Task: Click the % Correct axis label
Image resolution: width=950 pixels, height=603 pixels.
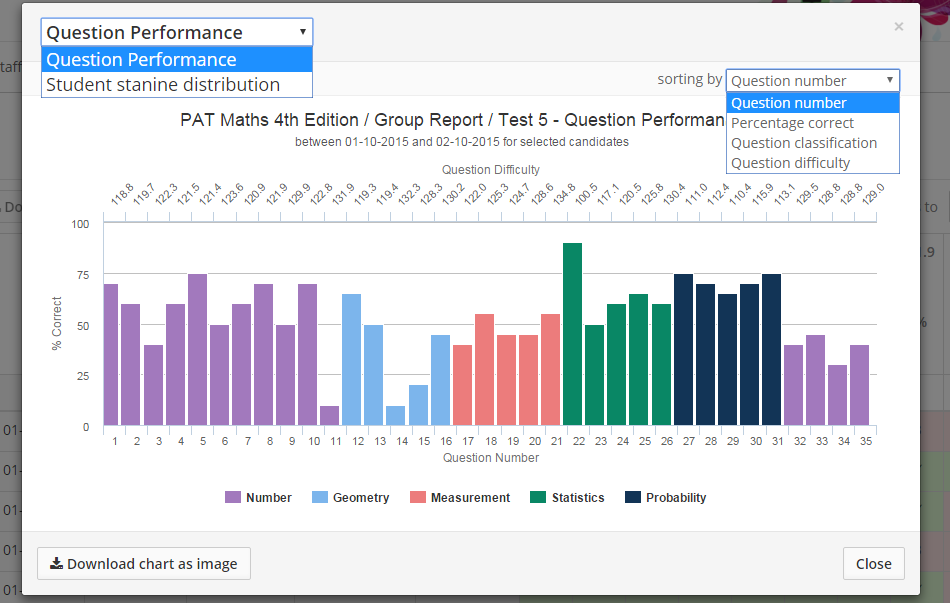Action: (57, 323)
